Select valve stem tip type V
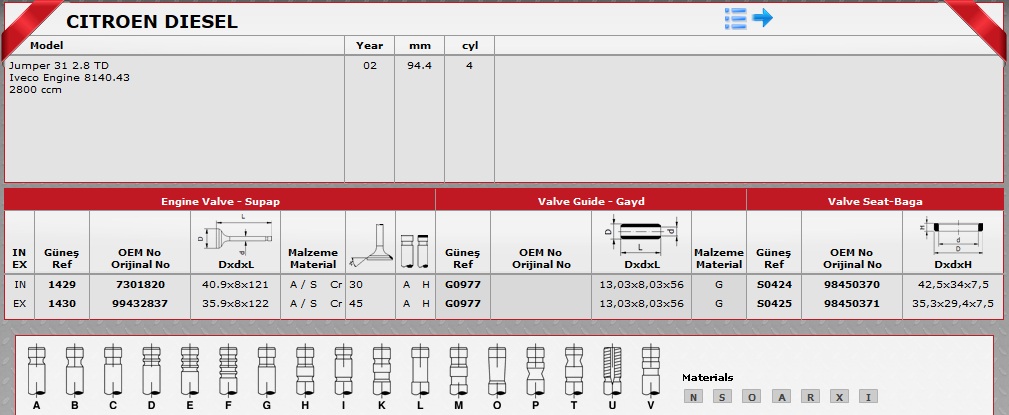1009x415 pixels. point(650,371)
